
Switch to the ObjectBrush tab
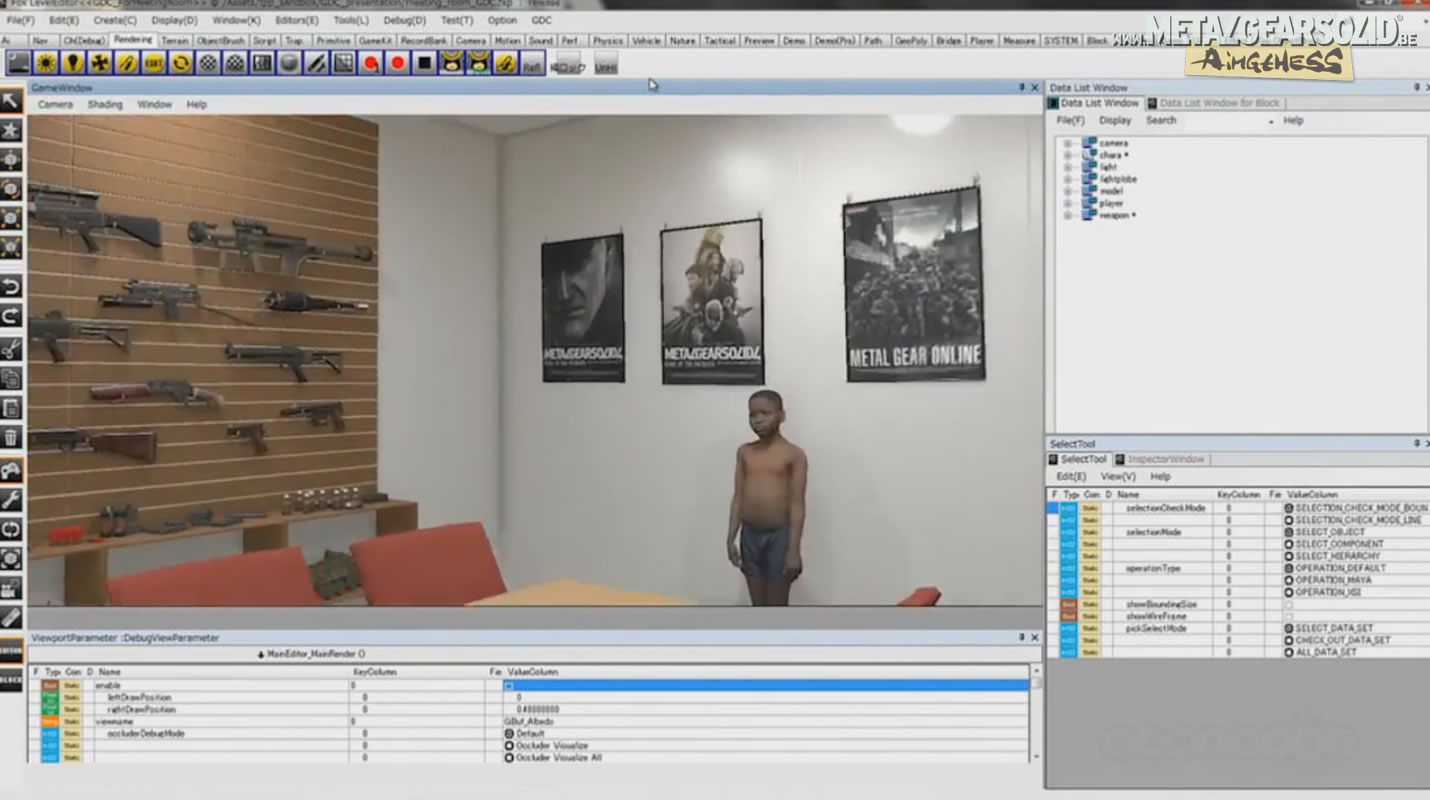(221, 41)
